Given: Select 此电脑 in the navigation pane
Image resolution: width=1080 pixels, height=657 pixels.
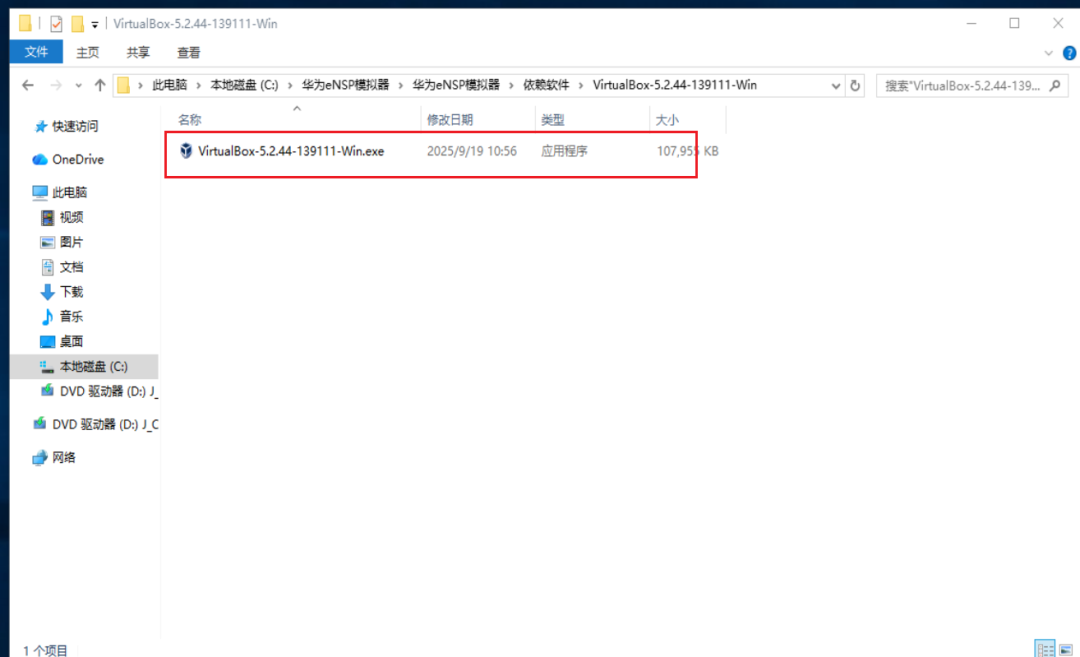Looking at the screenshot, I should (x=70, y=192).
